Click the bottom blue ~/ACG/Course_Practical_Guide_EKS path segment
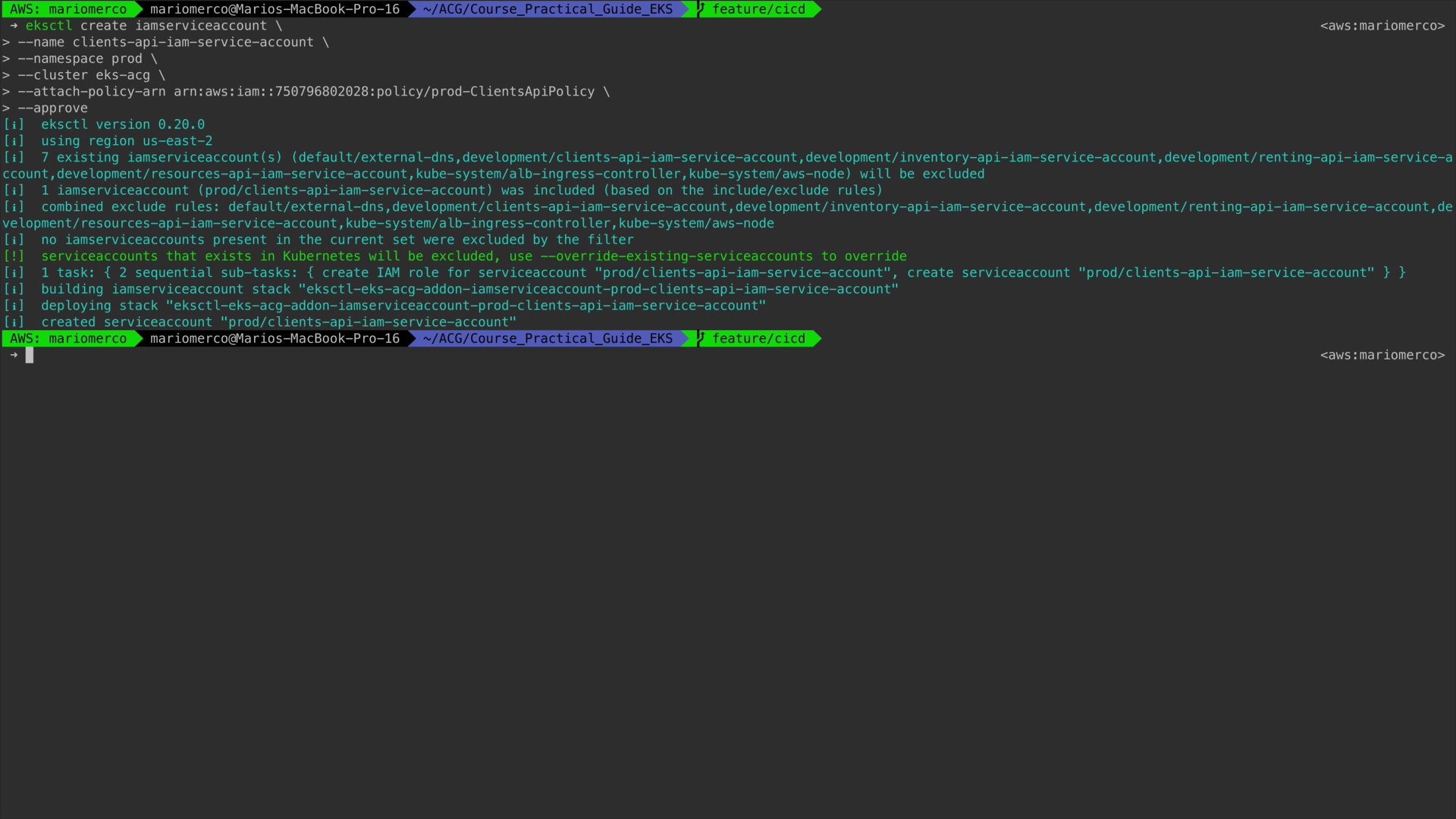 [548, 338]
